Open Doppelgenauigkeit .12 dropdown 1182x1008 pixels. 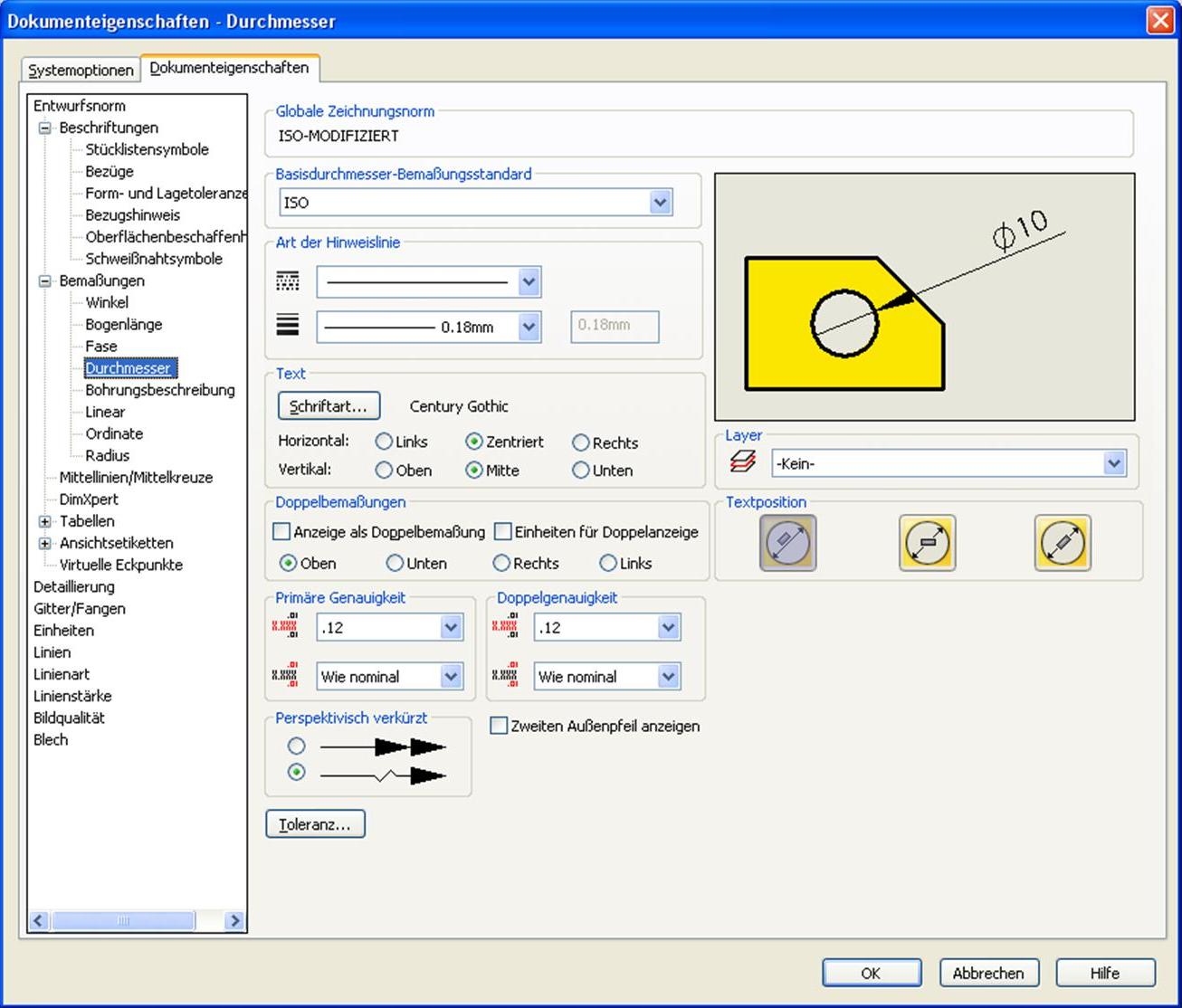click(x=668, y=627)
